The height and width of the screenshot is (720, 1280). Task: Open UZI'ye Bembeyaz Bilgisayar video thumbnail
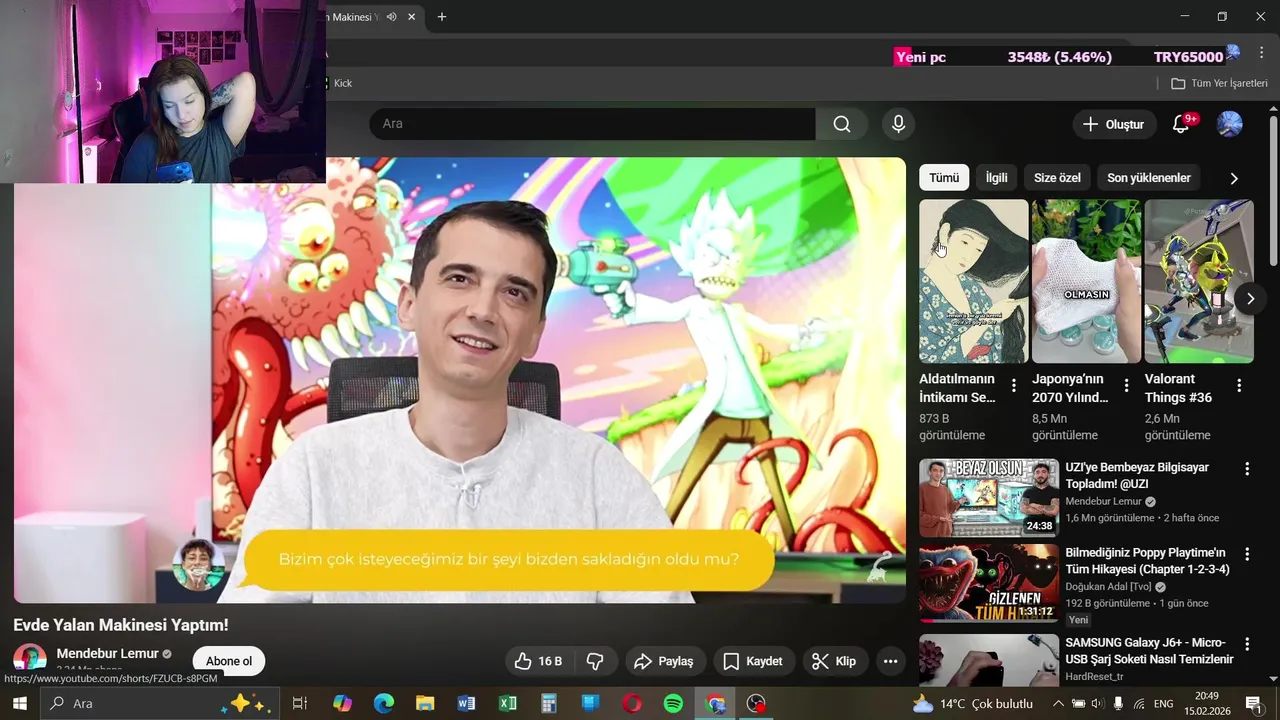pyautogui.click(x=989, y=498)
